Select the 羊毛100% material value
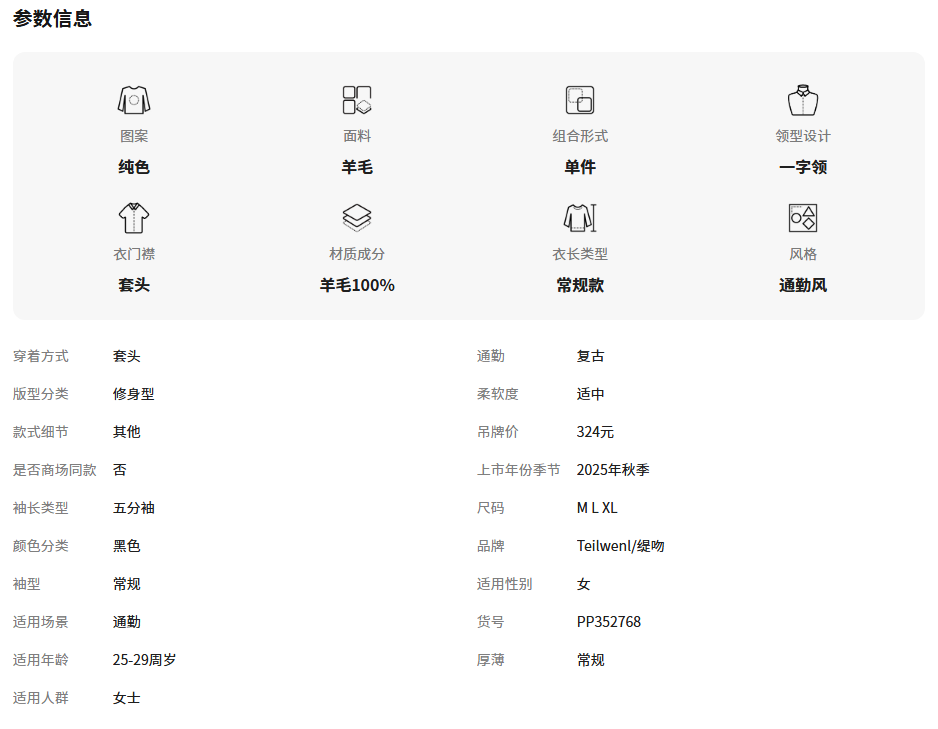Viewport: 938px width, 729px height. 357,285
